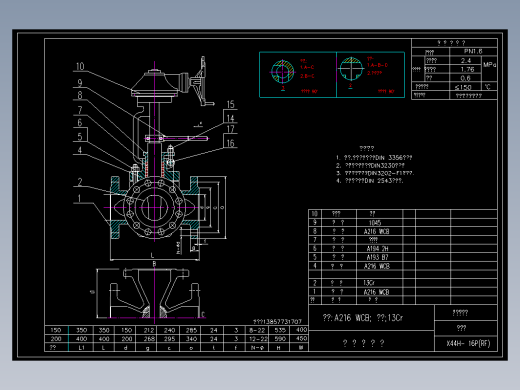Click the d header in dimension table

(x=125, y=348)
